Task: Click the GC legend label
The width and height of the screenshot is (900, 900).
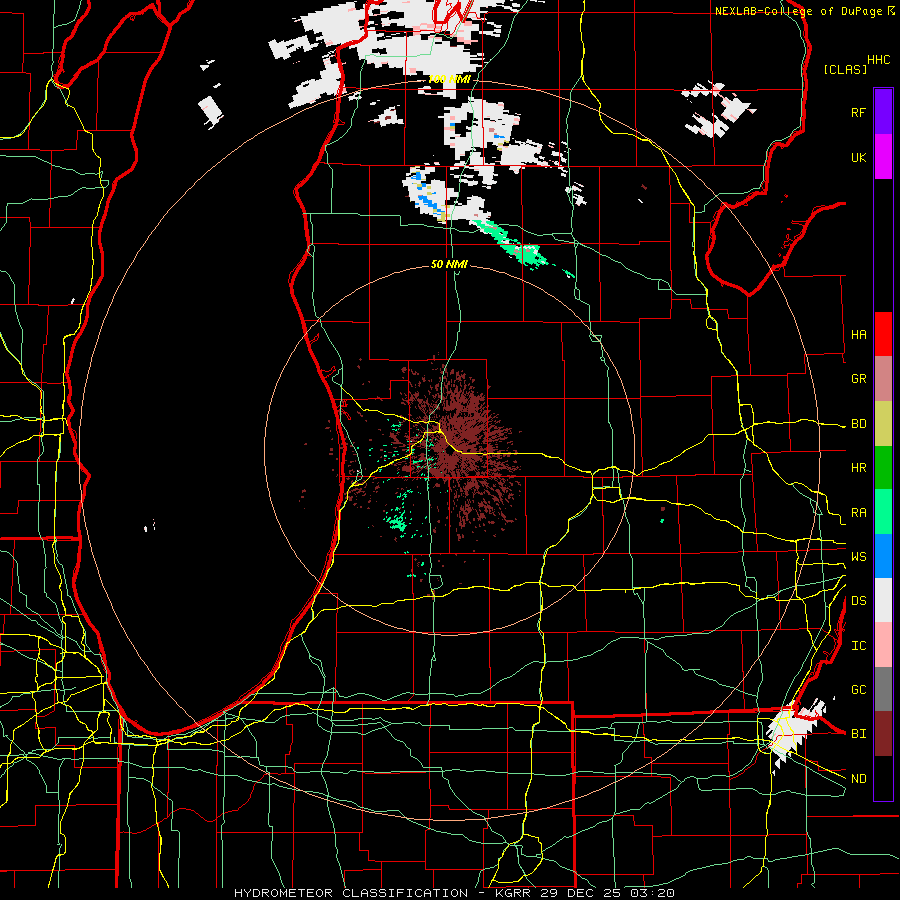Action: (x=858, y=690)
